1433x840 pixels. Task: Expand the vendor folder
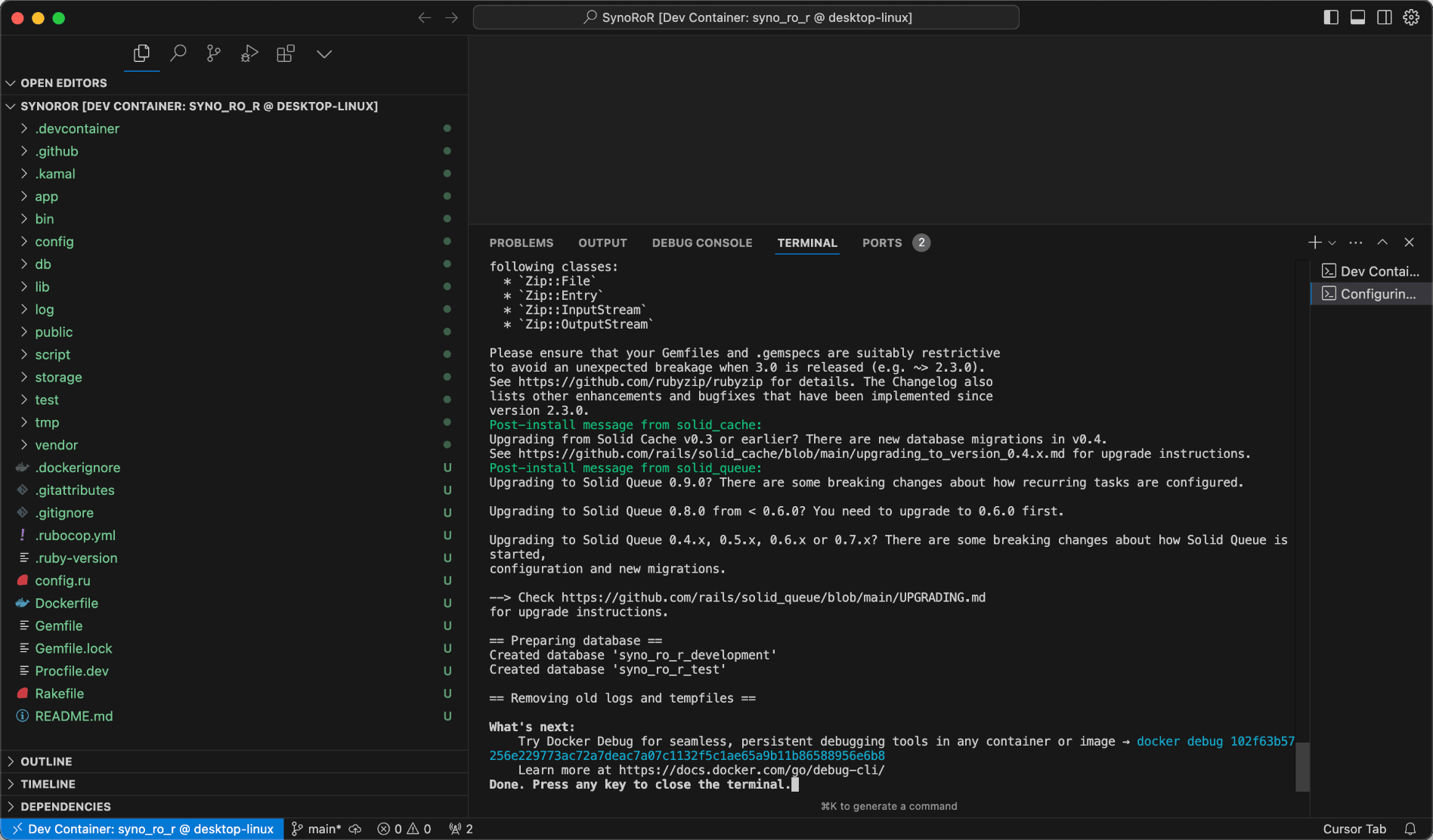pyautogui.click(x=234, y=445)
